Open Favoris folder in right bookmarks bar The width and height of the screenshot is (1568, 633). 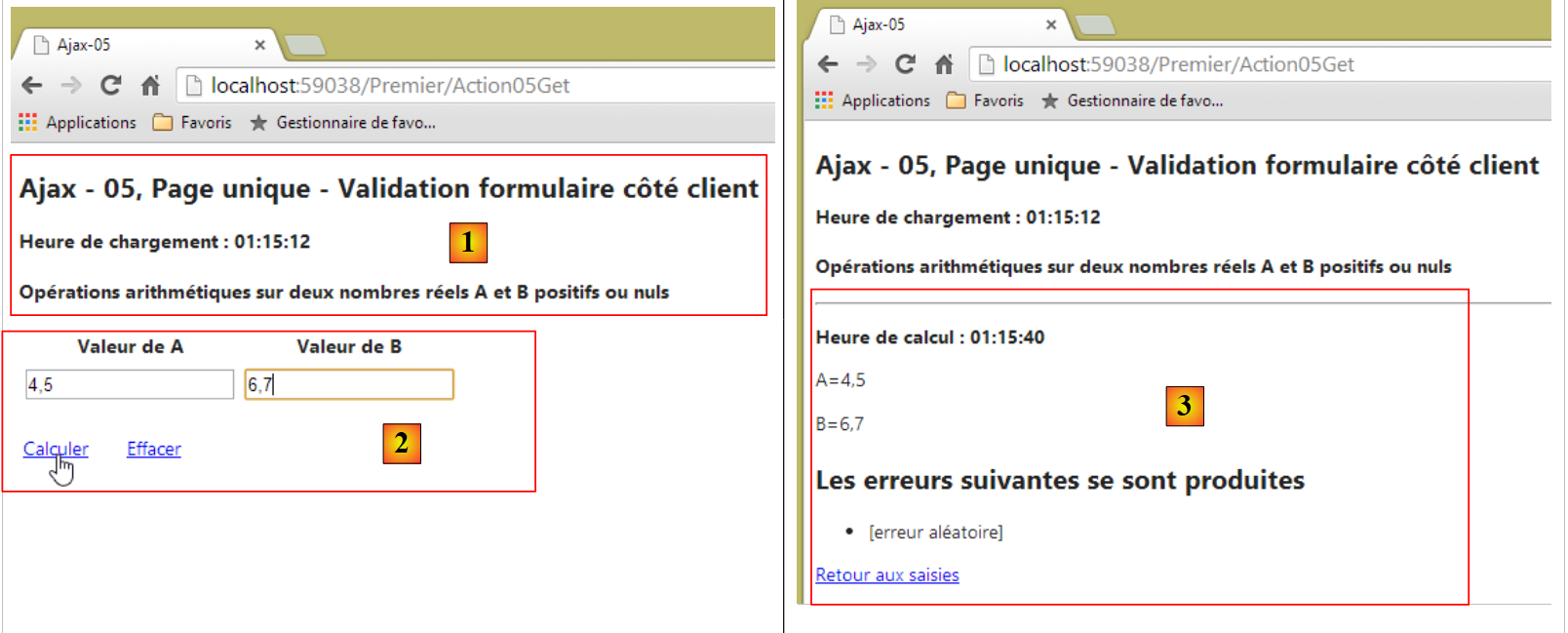[x=985, y=101]
